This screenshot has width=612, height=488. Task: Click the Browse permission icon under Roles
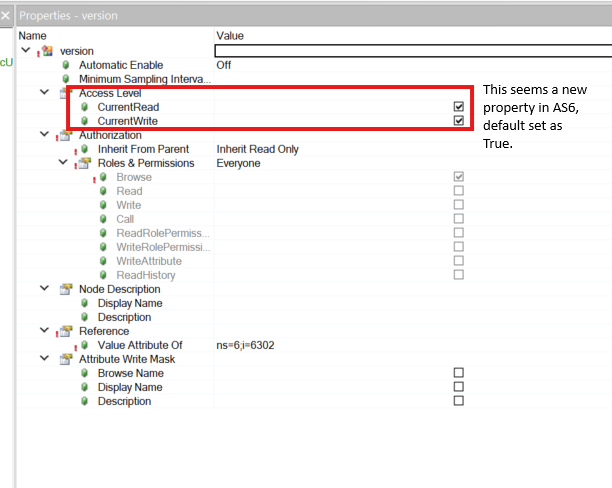tap(103, 177)
